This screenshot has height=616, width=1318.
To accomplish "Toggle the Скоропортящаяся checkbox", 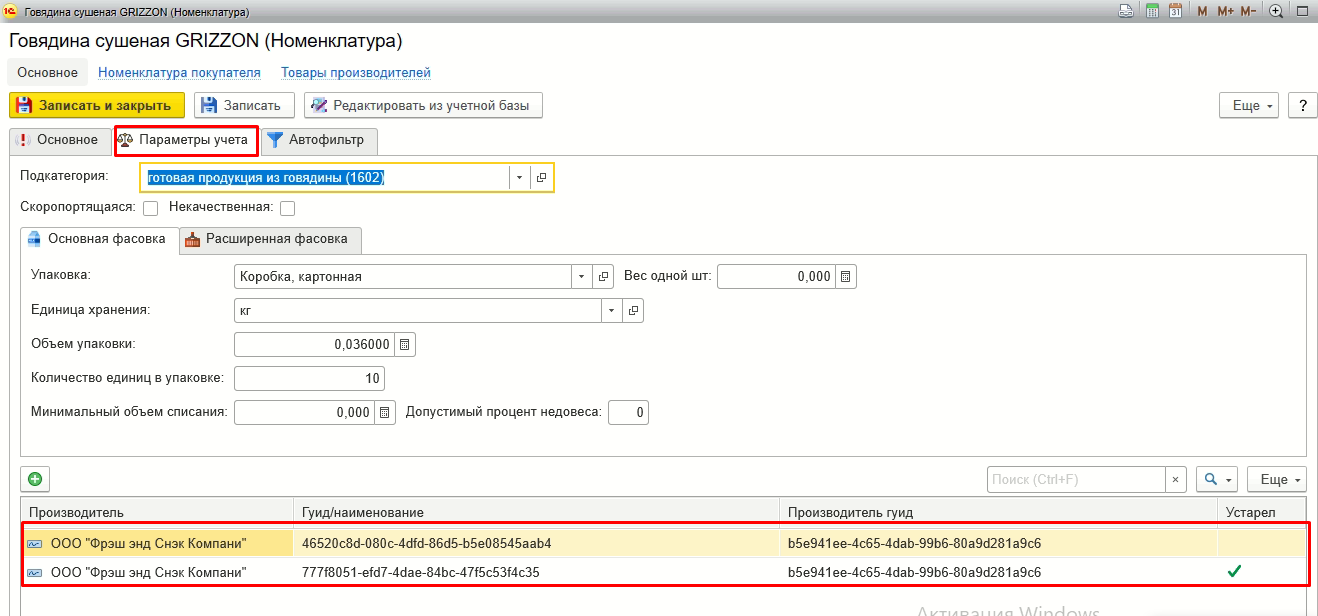I will pos(151,208).
